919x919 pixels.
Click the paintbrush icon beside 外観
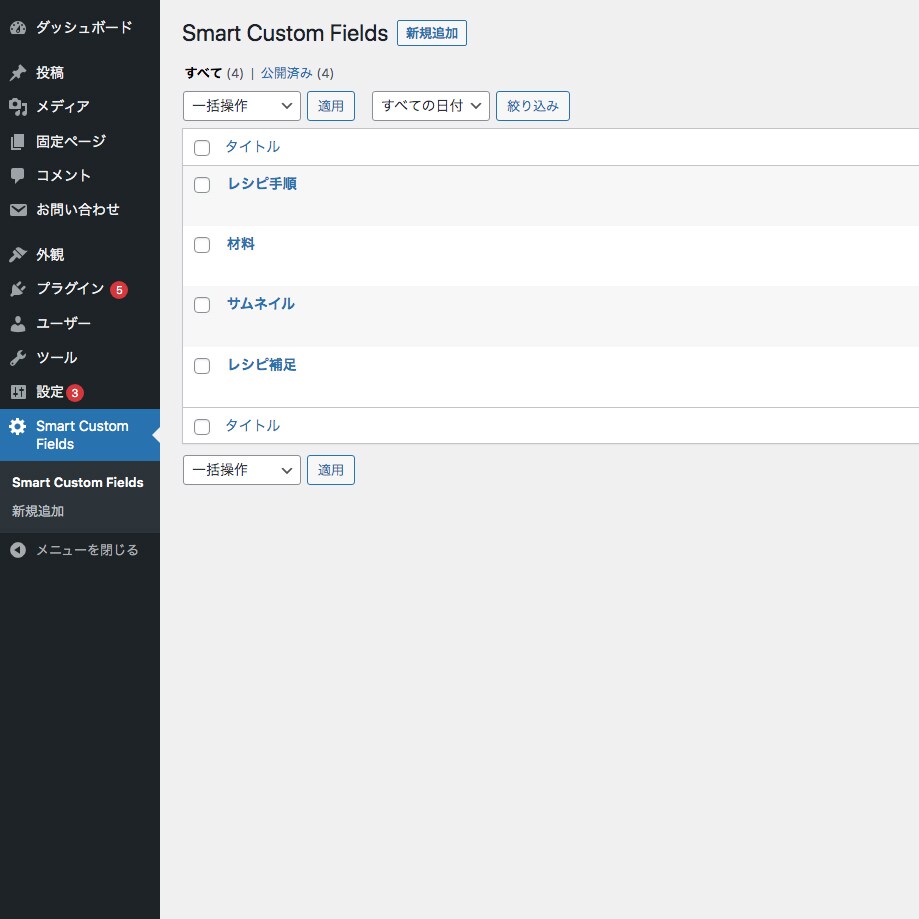tap(18, 254)
